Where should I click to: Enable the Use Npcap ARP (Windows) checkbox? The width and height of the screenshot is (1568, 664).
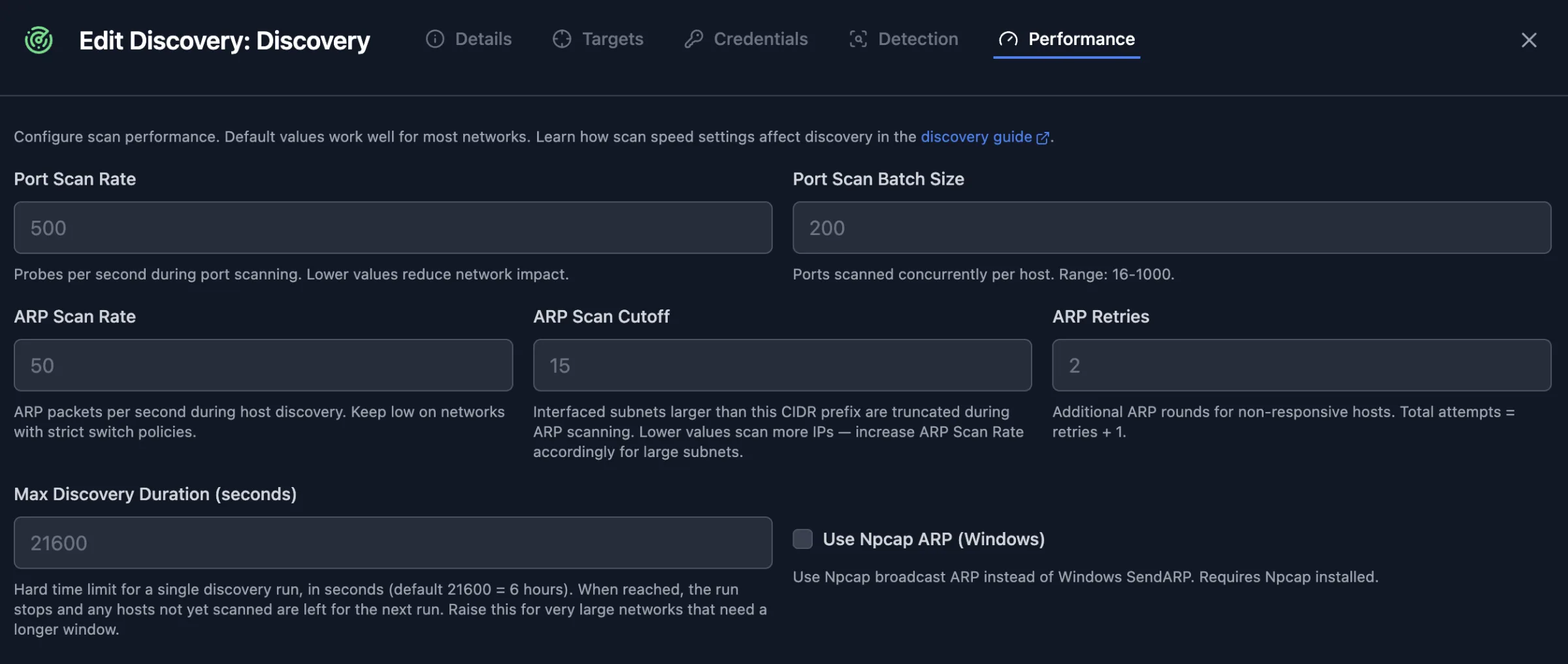[802, 539]
